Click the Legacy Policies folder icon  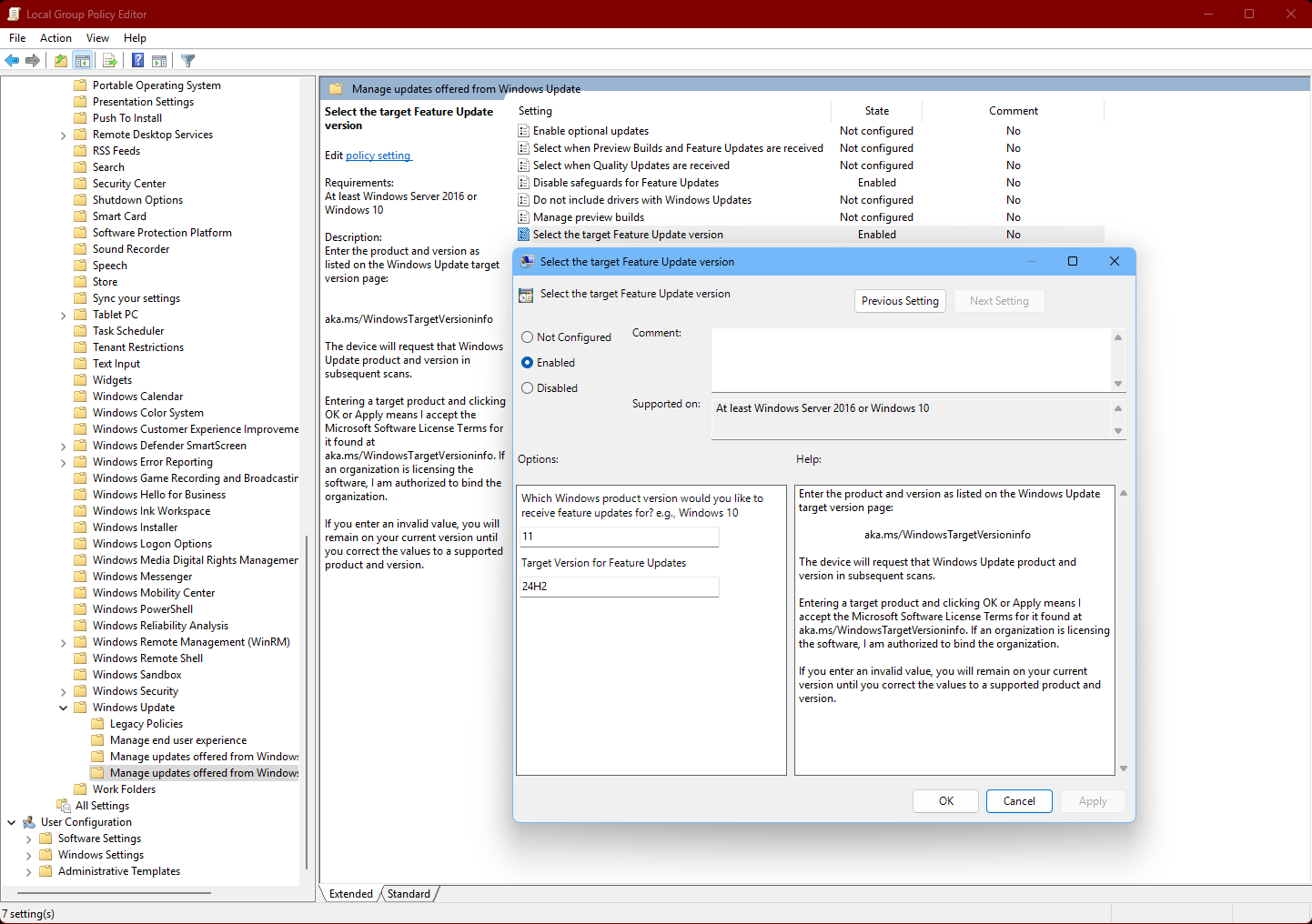tap(98, 724)
